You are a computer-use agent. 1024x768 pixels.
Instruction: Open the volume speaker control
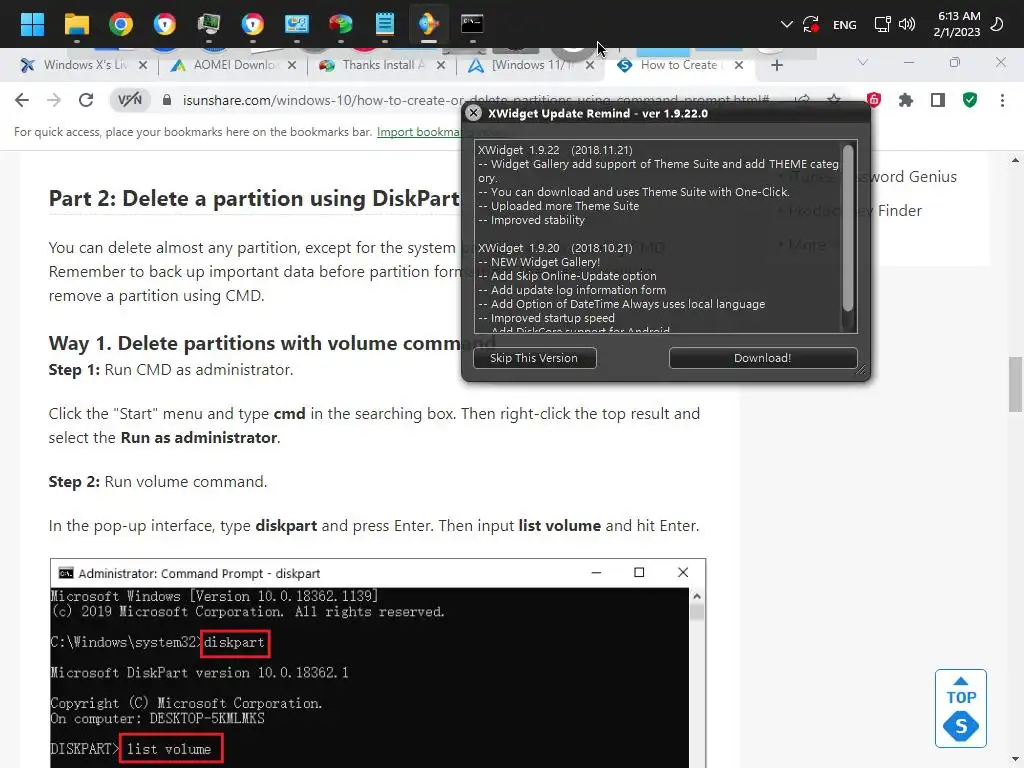pyautogui.click(x=906, y=25)
